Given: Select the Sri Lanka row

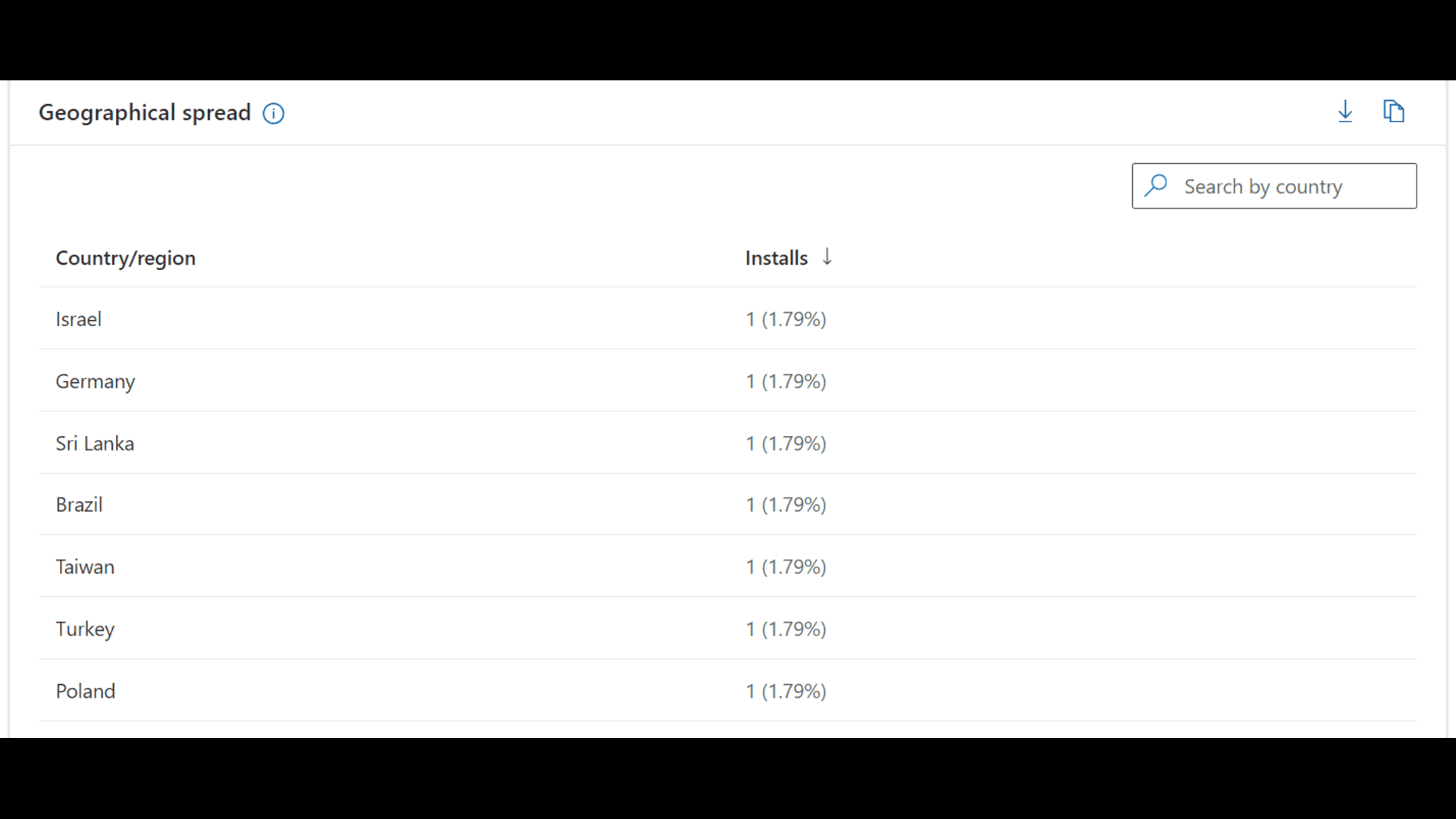Looking at the screenshot, I should (x=728, y=443).
